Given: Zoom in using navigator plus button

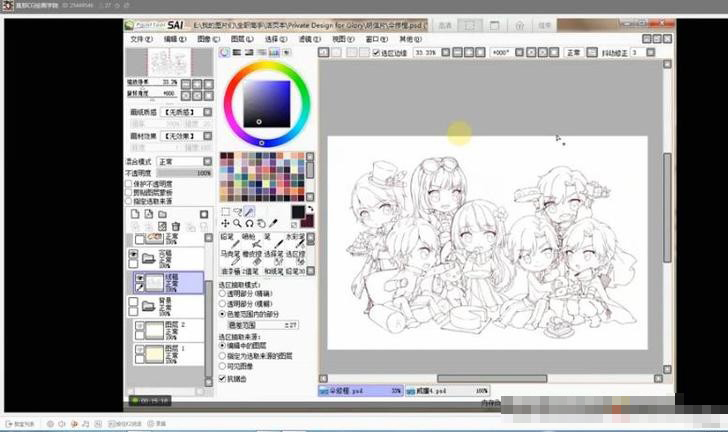Looking at the screenshot, I should (197, 84).
